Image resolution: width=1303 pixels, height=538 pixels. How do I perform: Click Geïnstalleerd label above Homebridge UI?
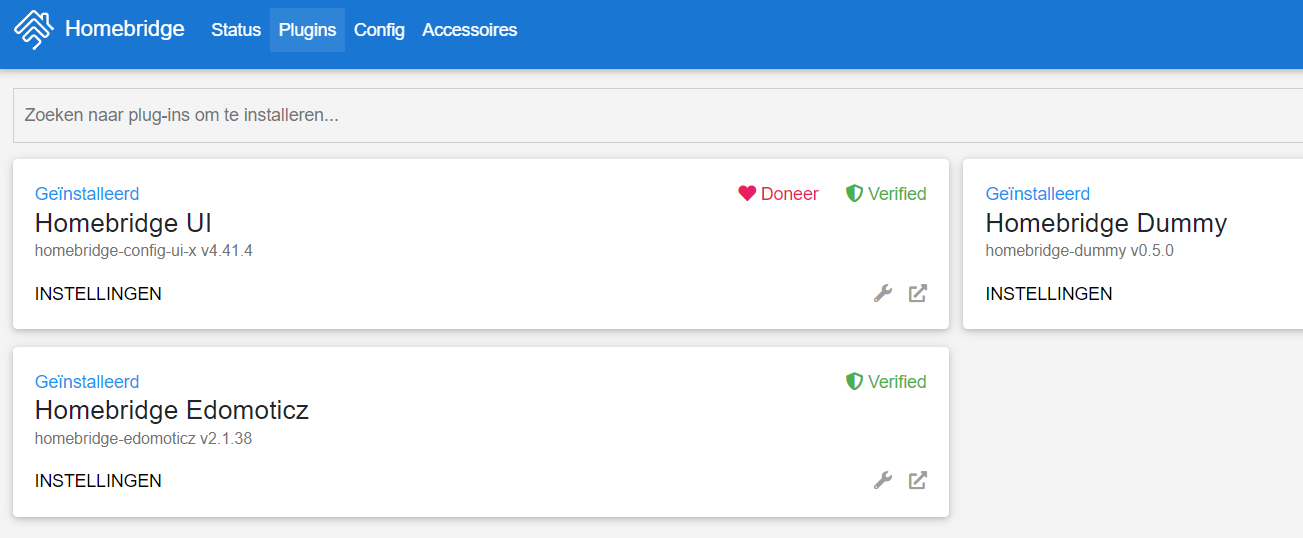pyautogui.click(x=87, y=193)
